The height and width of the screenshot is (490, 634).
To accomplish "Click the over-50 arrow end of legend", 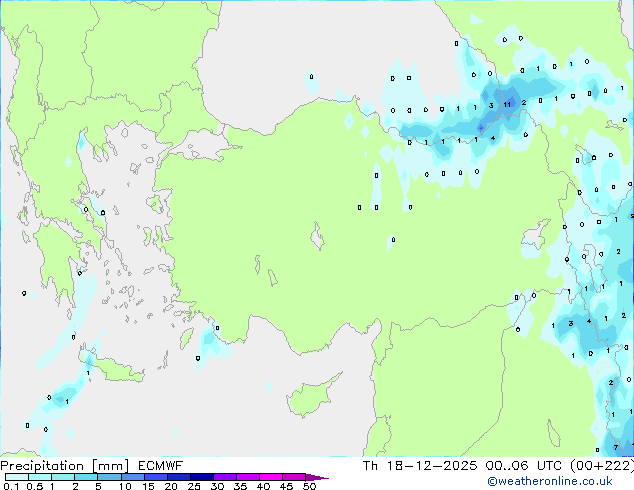I will (x=317, y=477).
